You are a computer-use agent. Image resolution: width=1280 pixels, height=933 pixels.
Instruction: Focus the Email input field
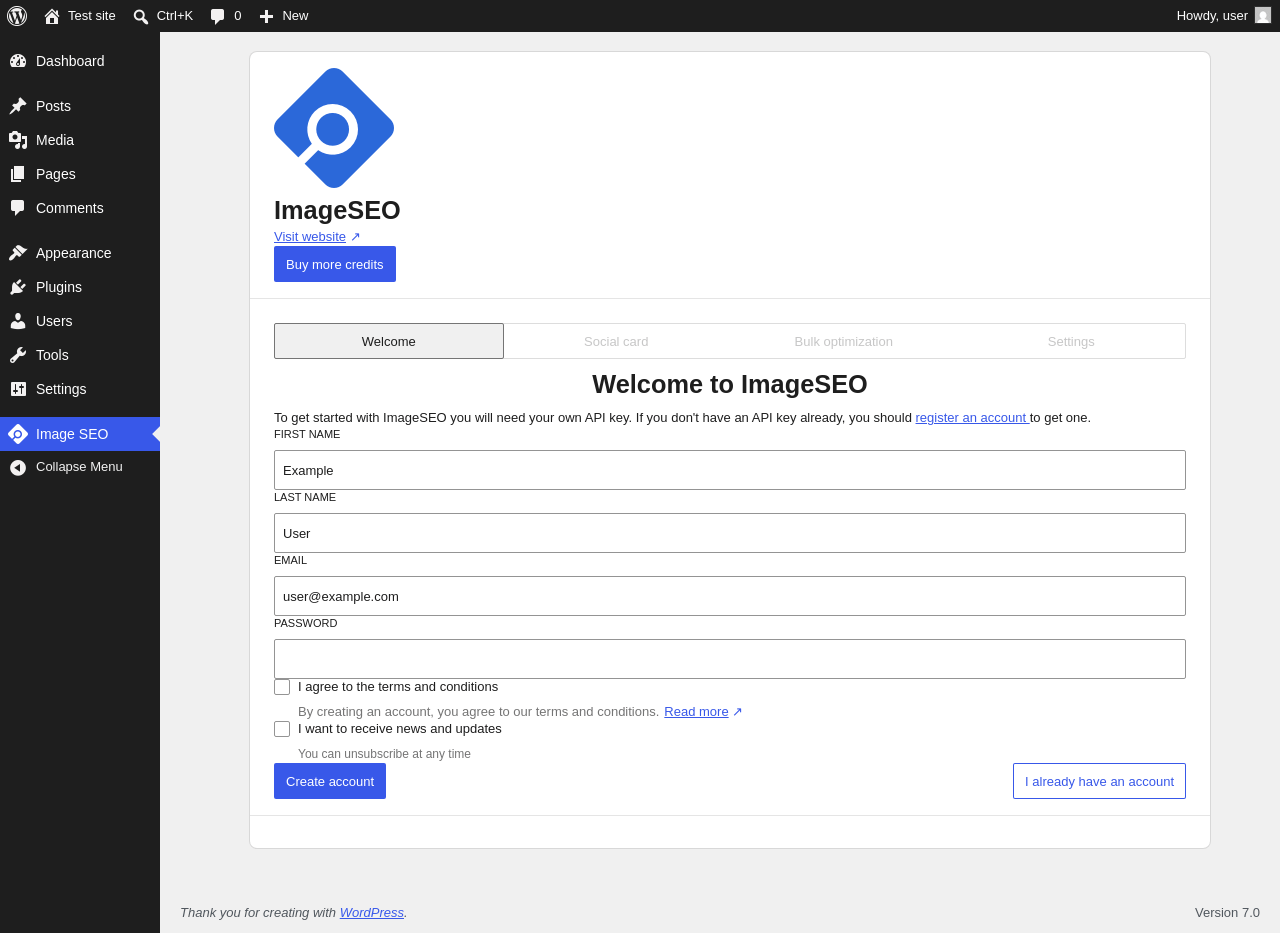point(730,596)
